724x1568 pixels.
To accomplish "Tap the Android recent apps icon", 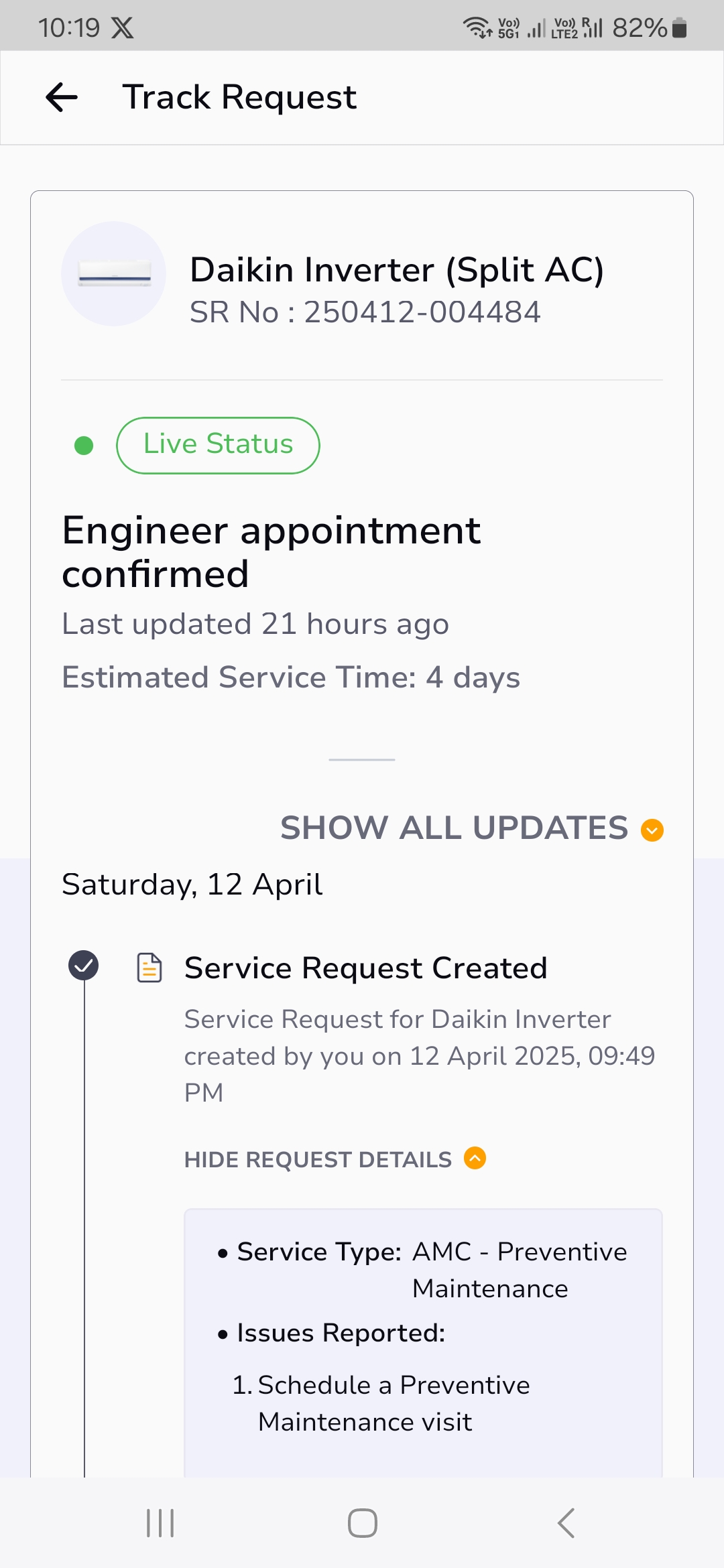I will 160,1523.
